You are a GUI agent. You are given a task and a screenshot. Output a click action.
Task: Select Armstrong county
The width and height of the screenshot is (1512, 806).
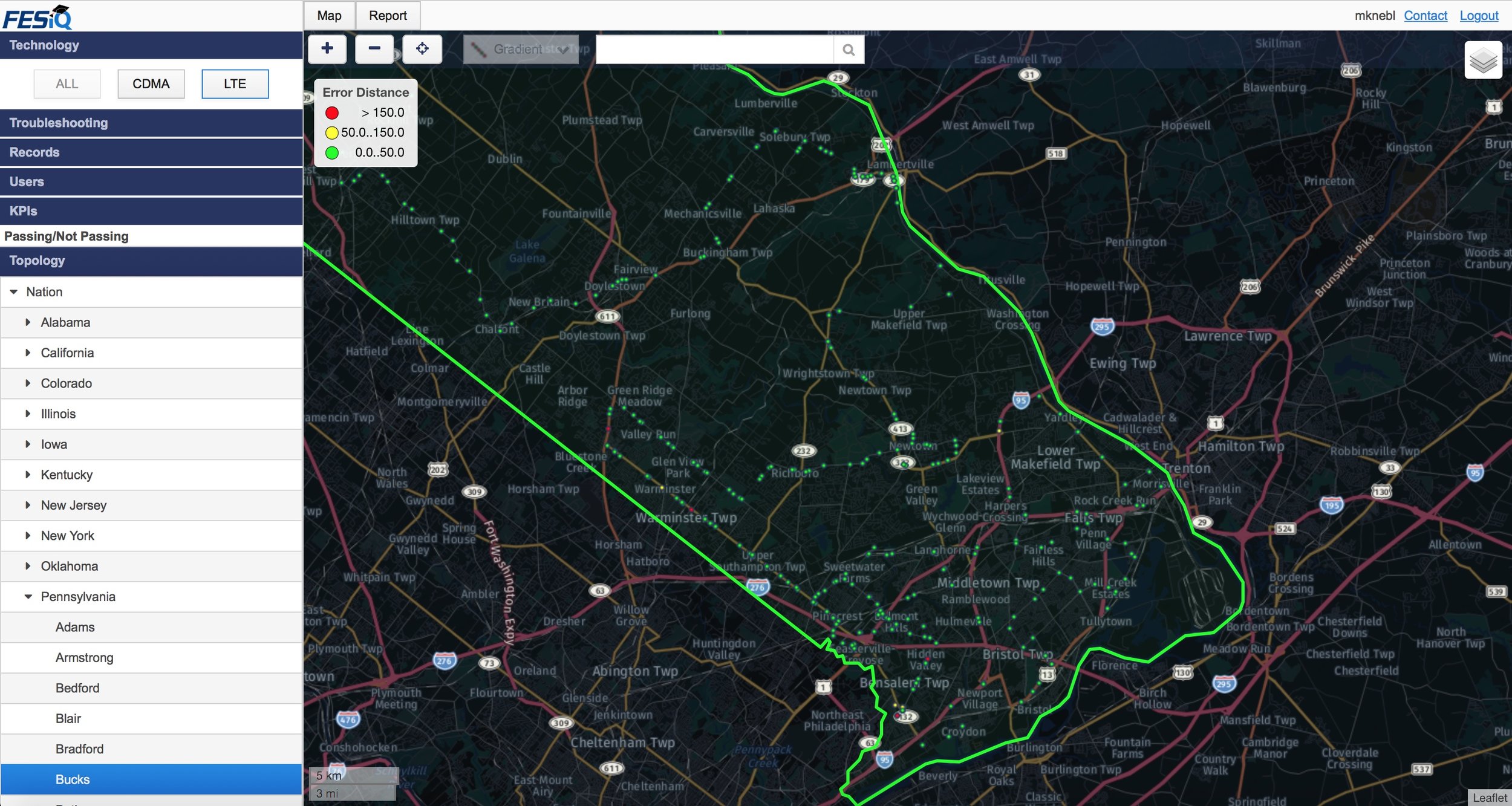(151, 658)
